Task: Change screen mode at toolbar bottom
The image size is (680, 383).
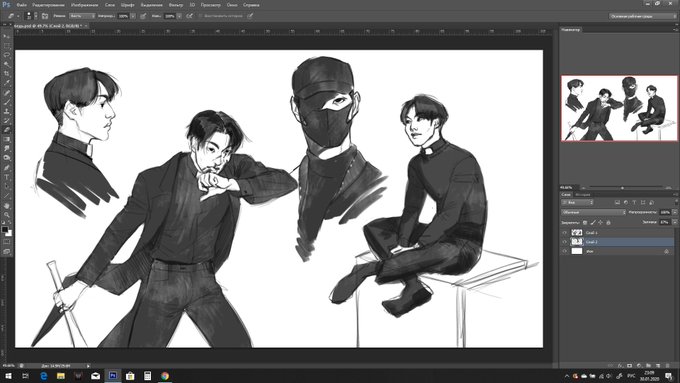Action: (7, 252)
